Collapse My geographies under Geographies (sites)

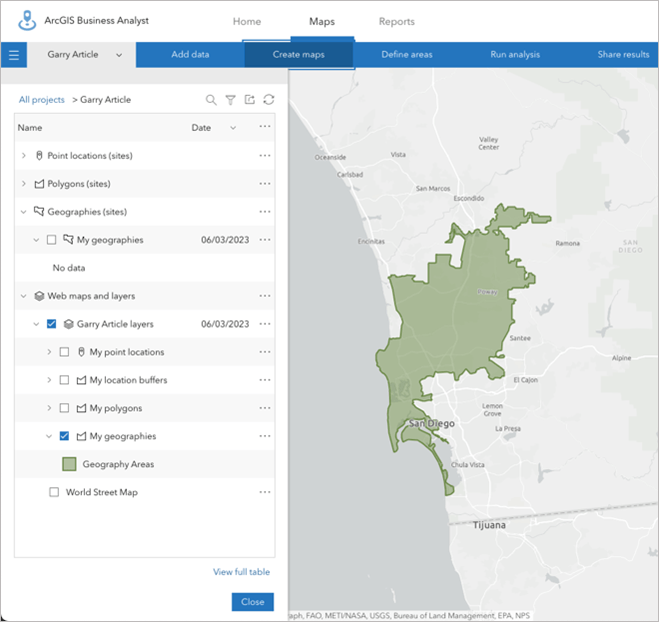coord(36,240)
